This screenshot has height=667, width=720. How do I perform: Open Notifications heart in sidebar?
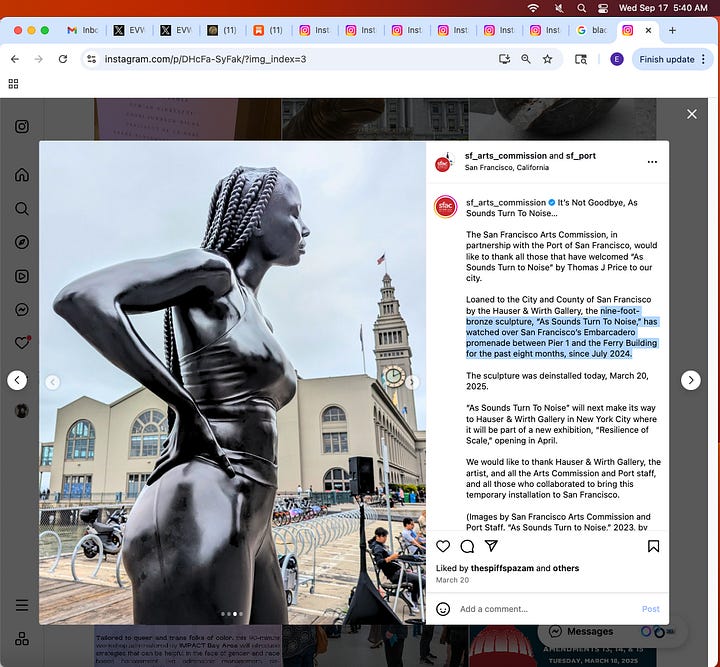(x=22, y=342)
